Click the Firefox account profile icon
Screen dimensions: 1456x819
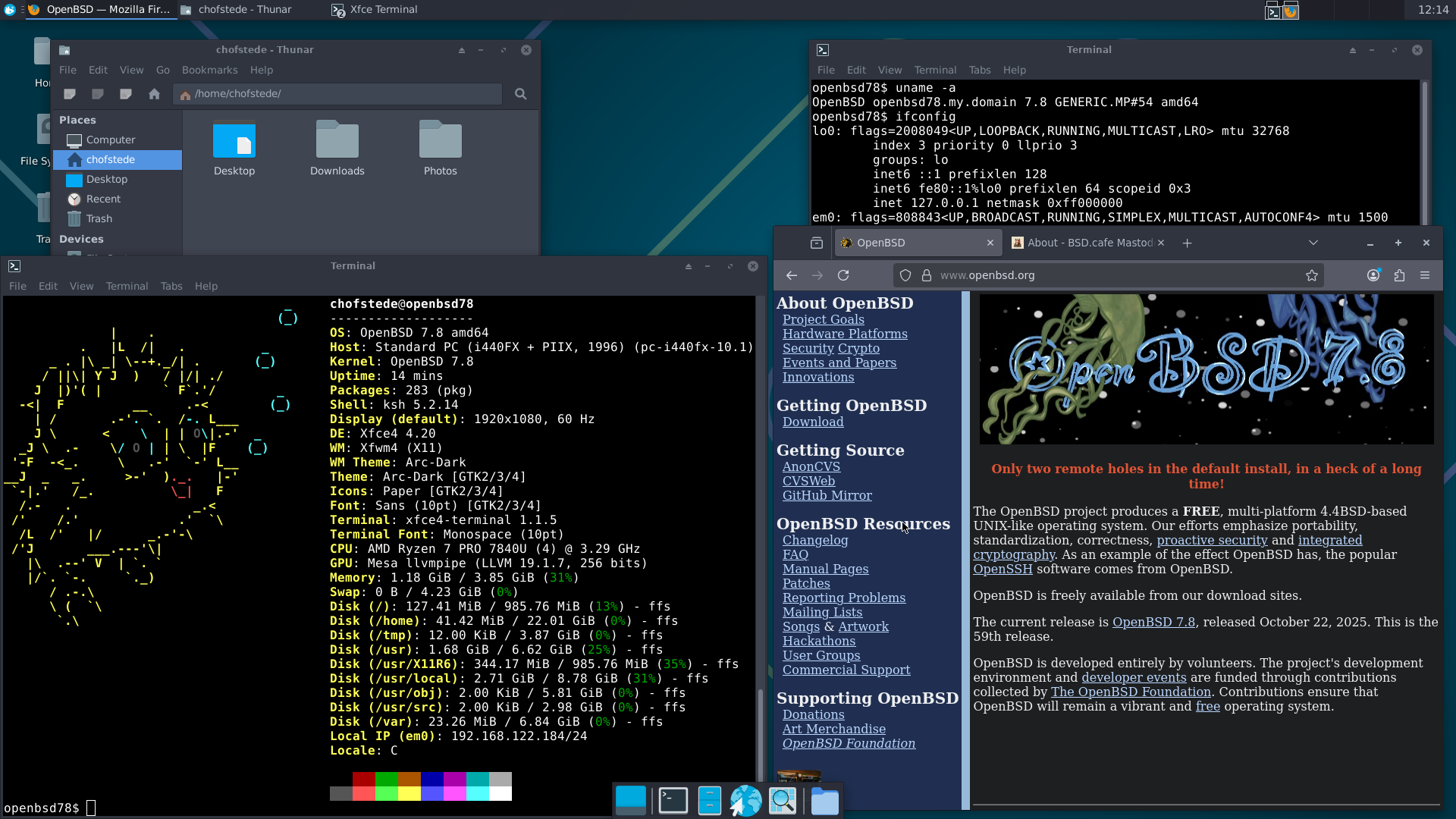pos(1373,275)
